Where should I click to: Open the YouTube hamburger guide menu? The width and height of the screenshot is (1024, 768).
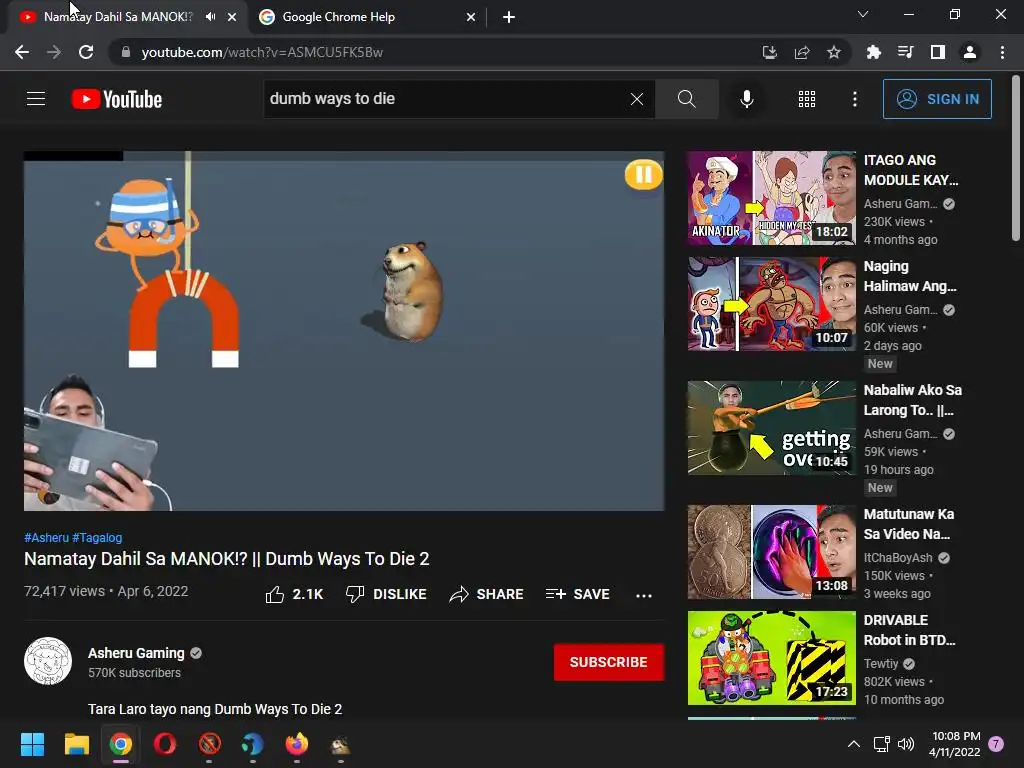tap(36, 99)
